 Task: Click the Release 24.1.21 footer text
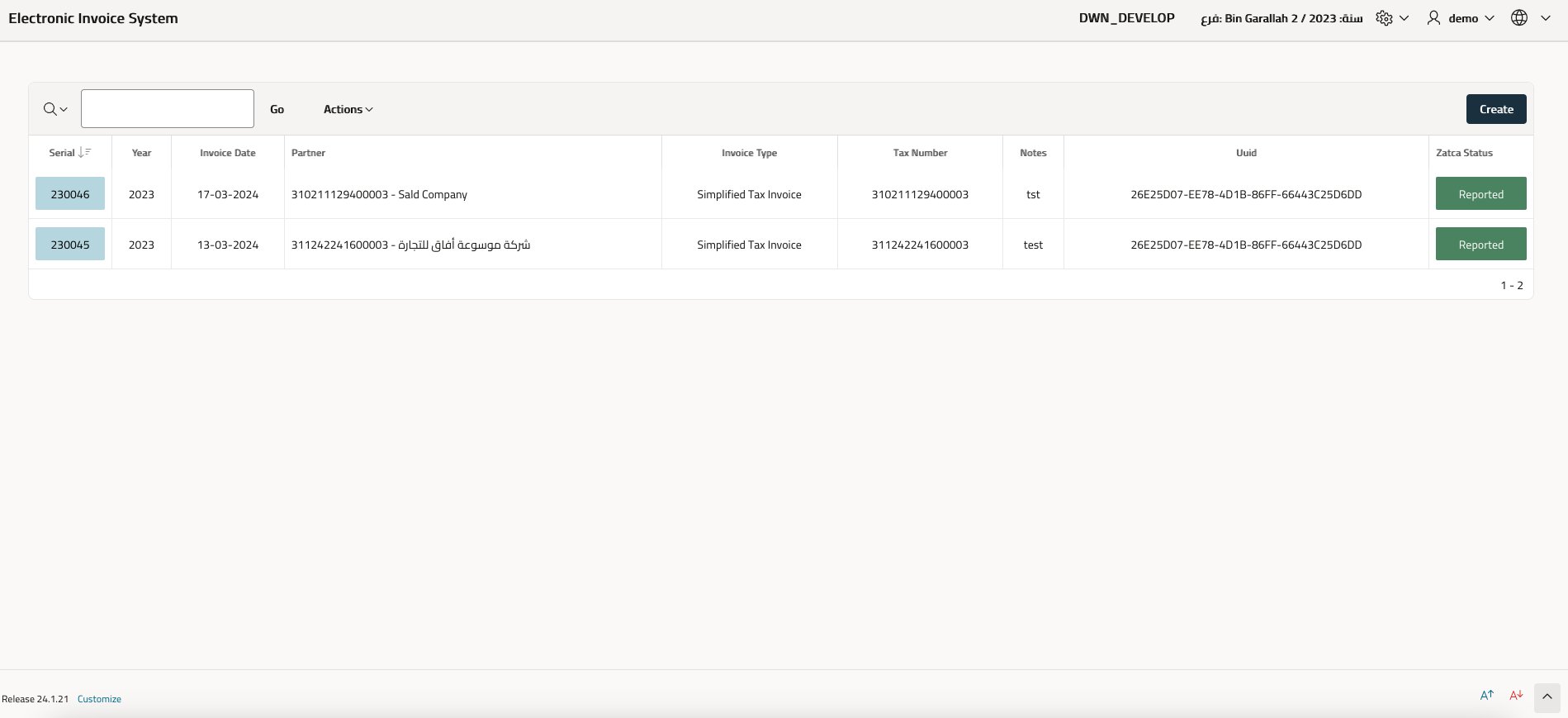[x=36, y=699]
